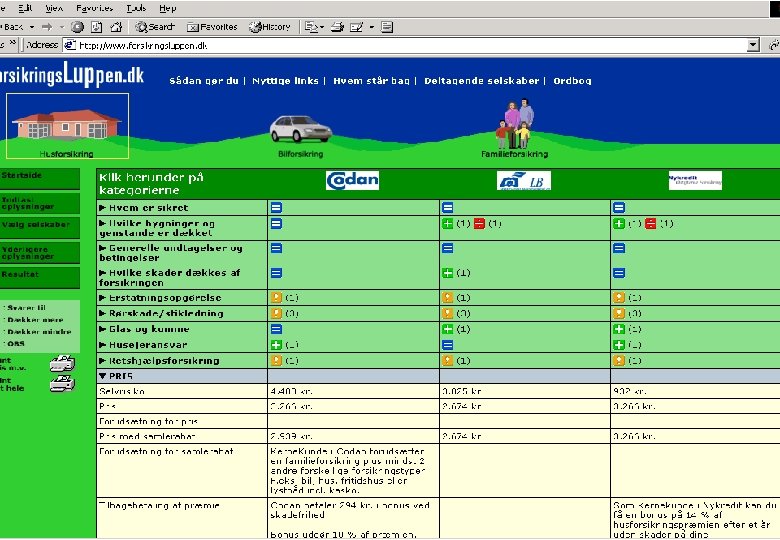Click the address URL field

tap(405, 45)
